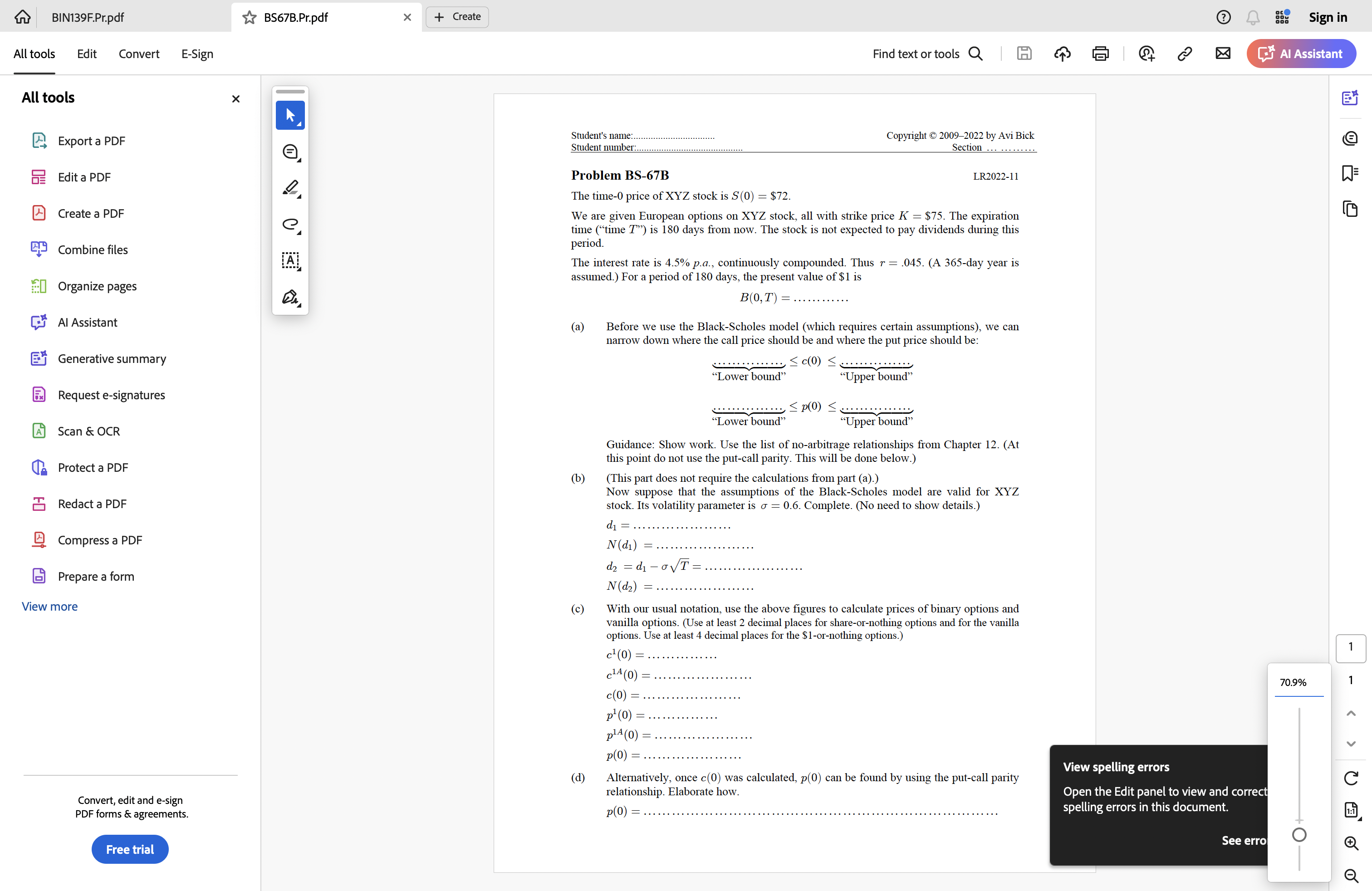Zoom out of the document
The width and height of the screenshot is (1372, 891).
pos(1351,876)
